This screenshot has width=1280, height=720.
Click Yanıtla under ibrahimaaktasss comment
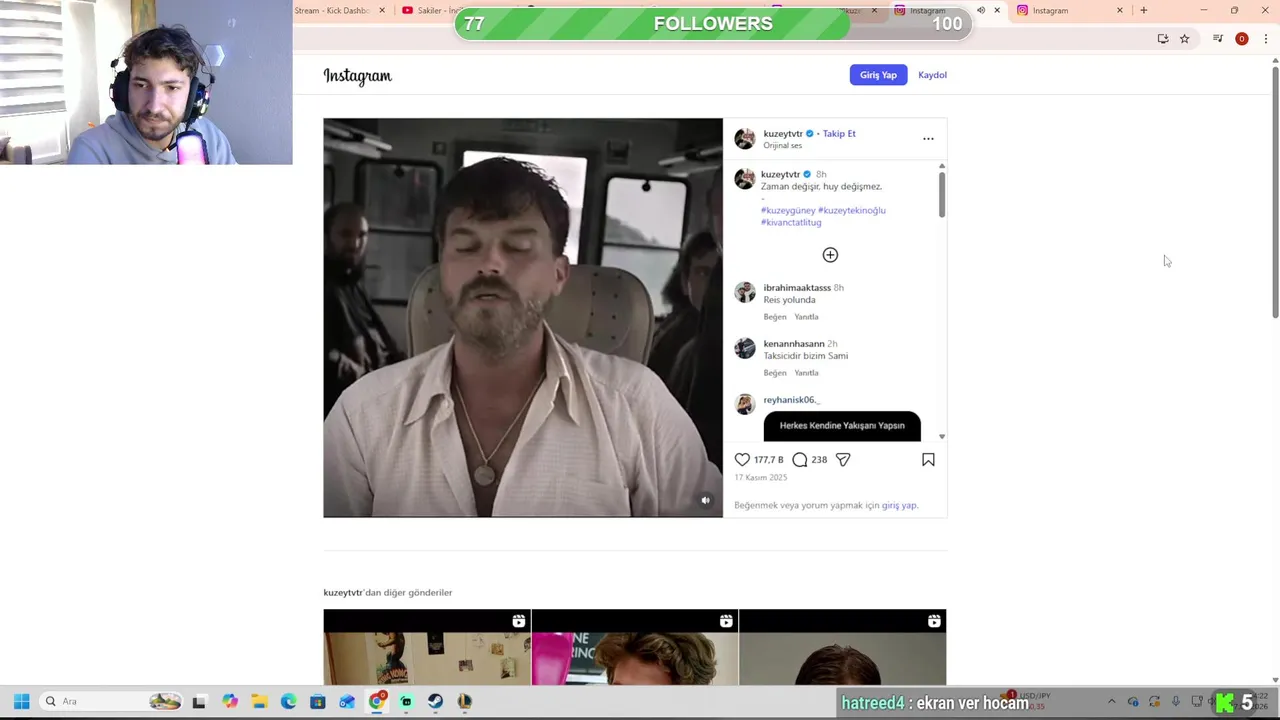click(806, 317)
